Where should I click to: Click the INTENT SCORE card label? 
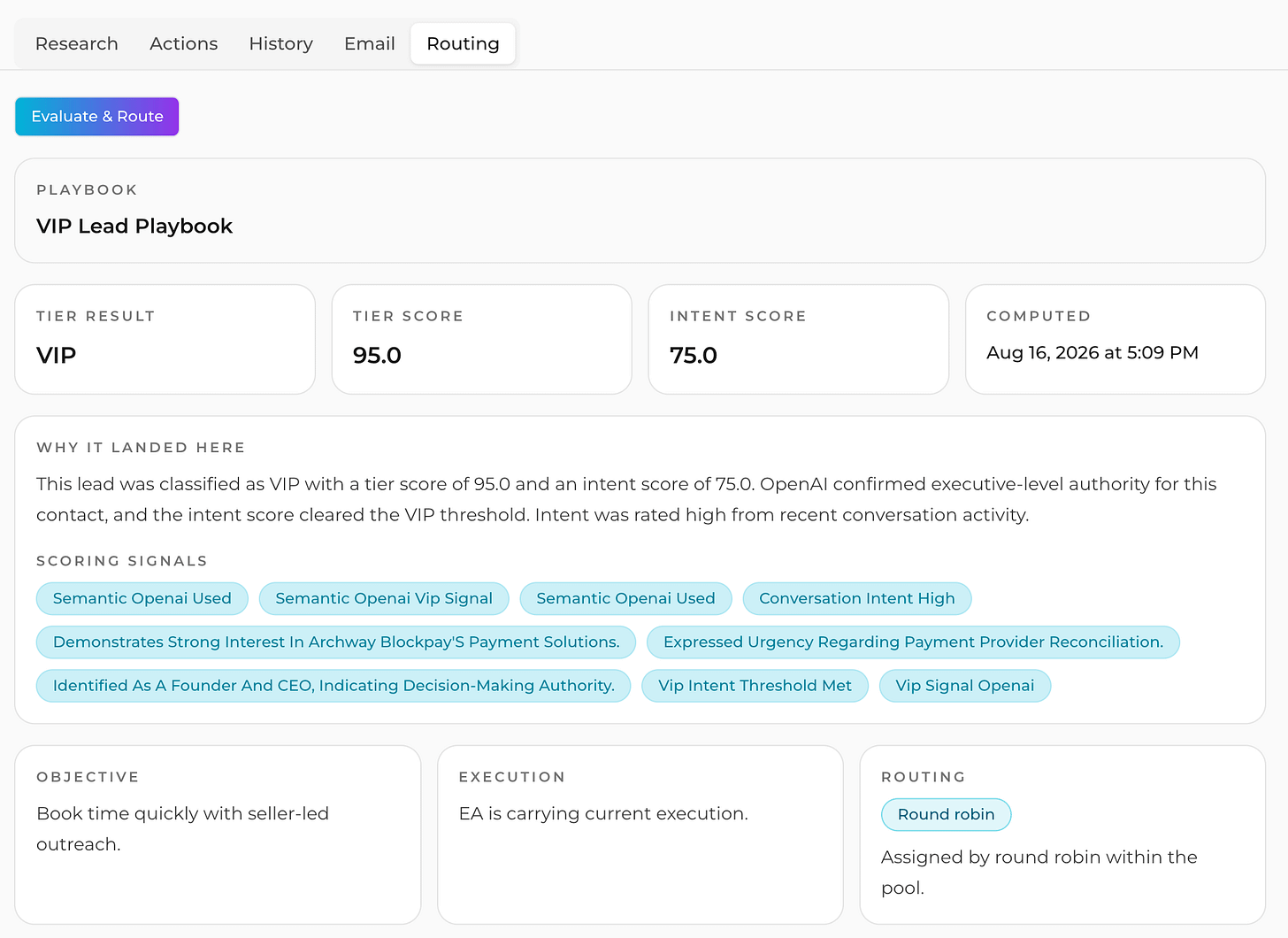tap(738, 316)
